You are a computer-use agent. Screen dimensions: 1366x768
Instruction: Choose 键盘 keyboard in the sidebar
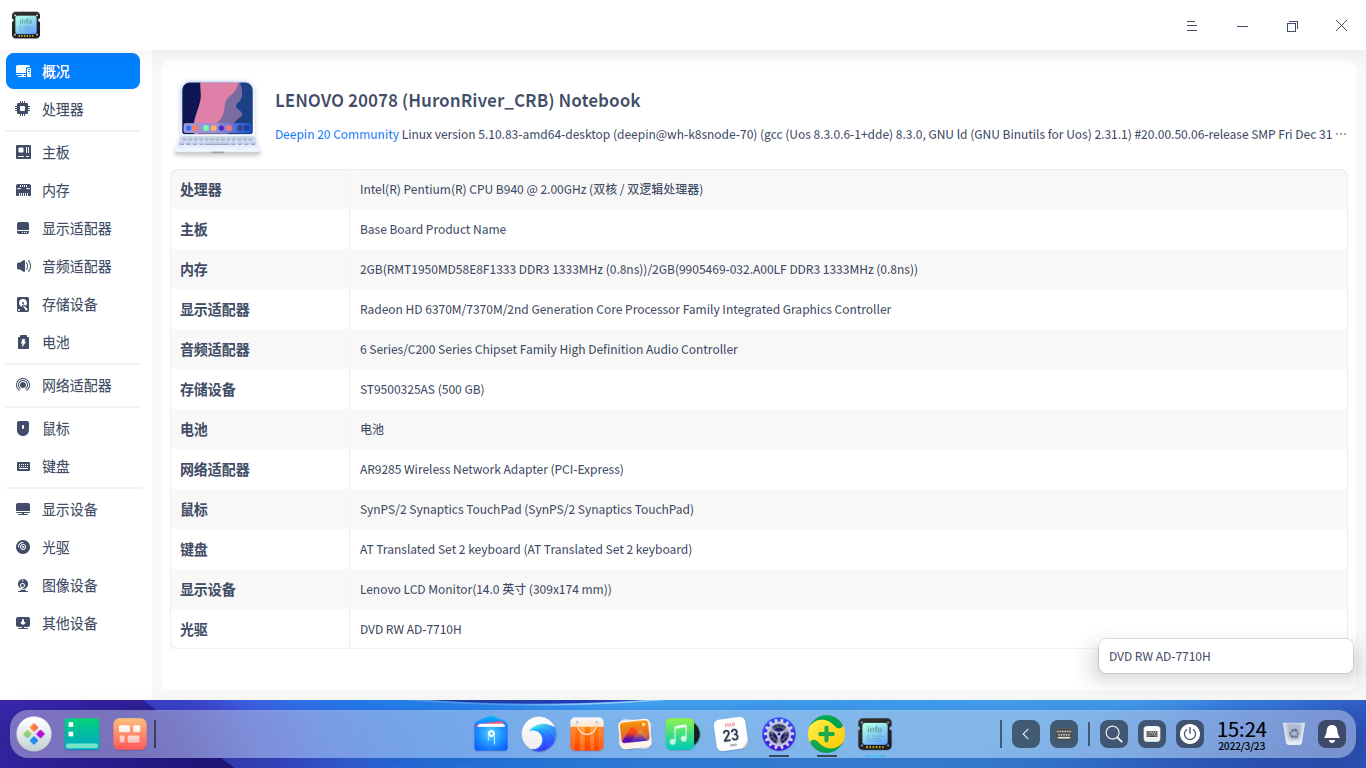click(73, 466)
